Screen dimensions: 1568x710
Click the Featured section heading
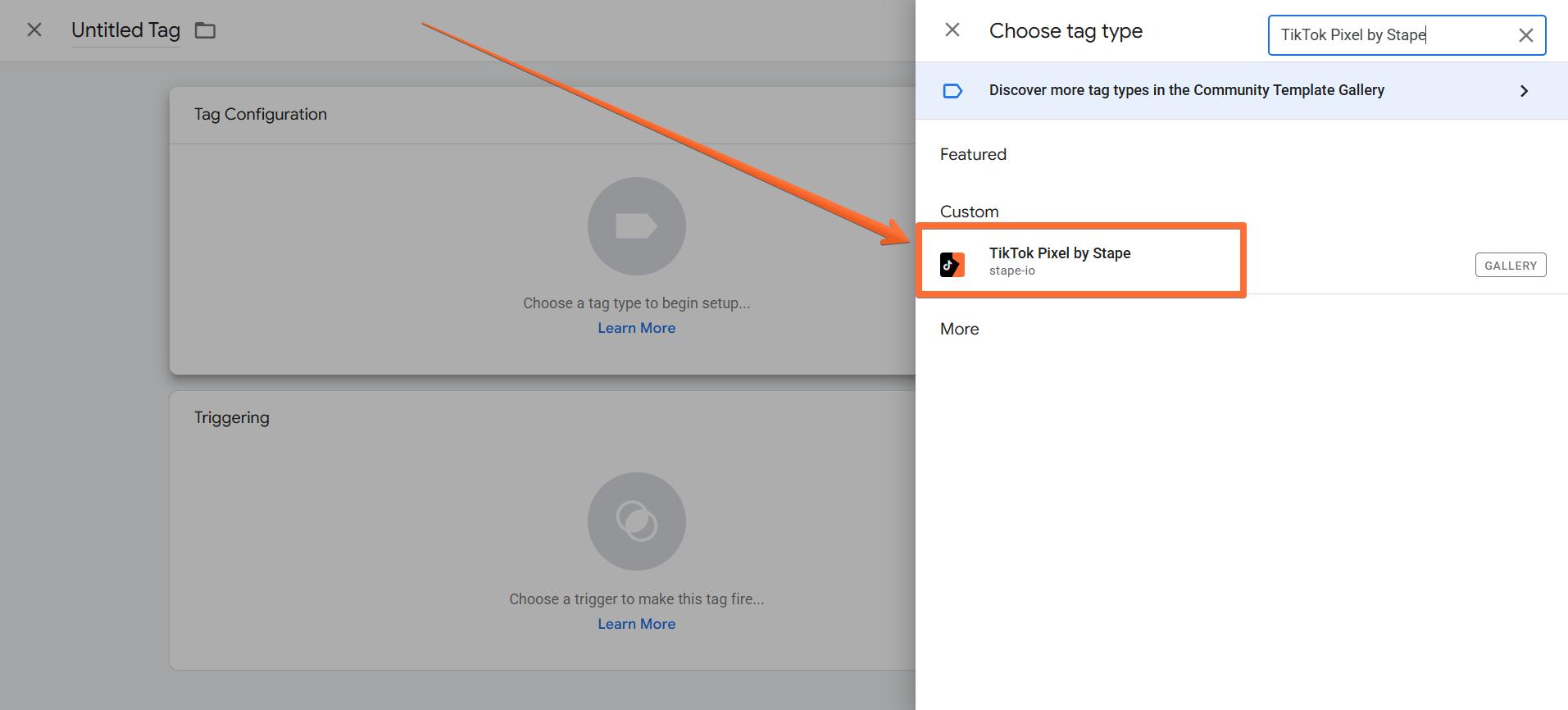coord(973,154)
